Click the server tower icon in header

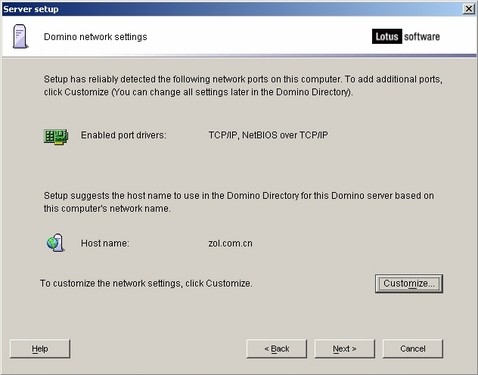pos(20,36)
